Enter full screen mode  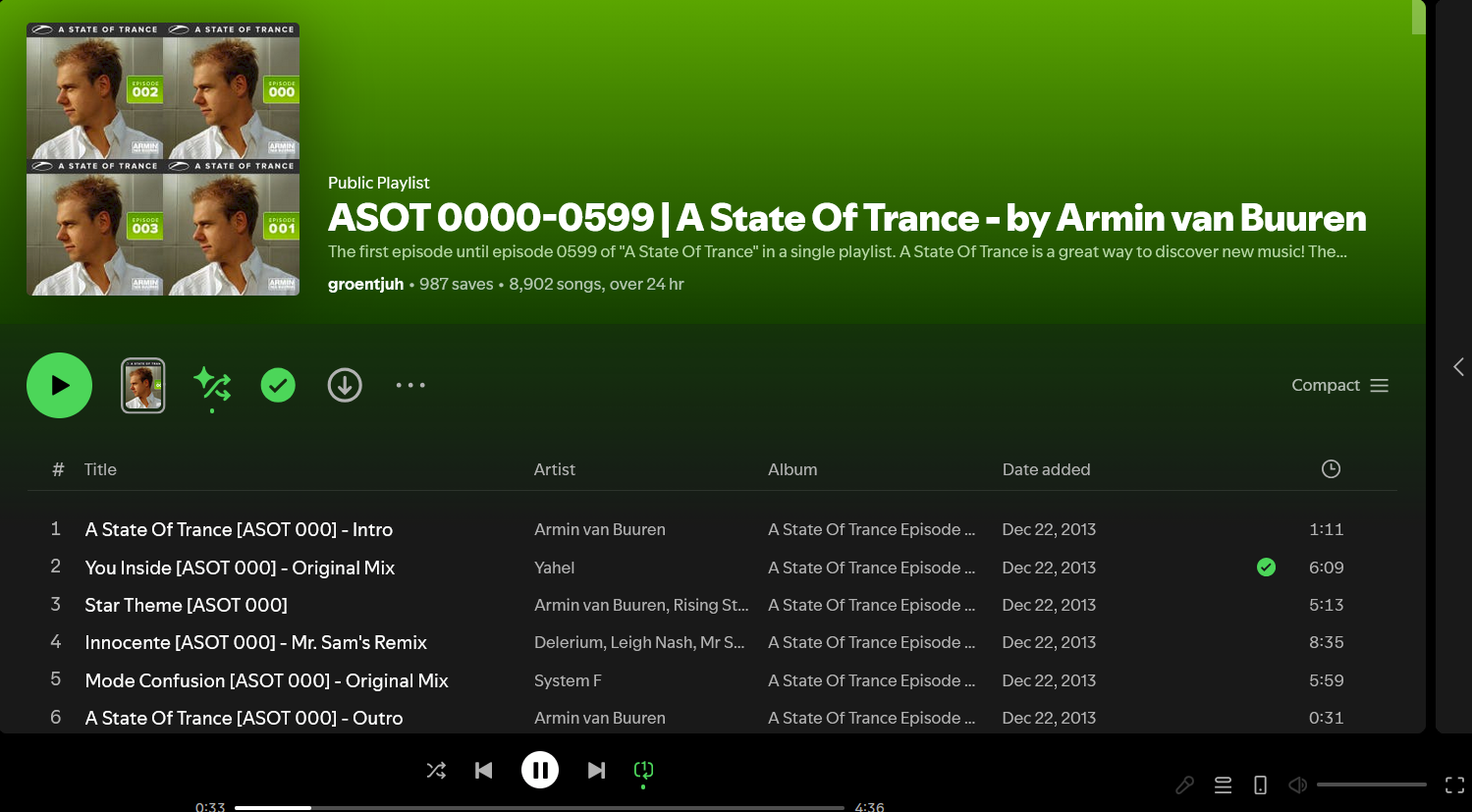click(x=1454, y=785)
